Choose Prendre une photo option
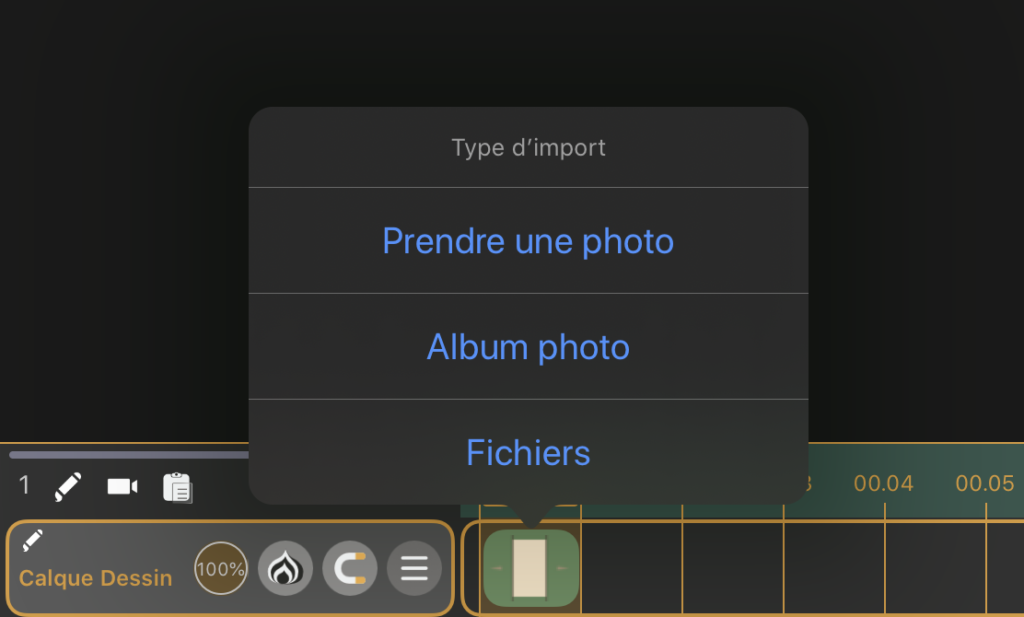Image resolution: width=1024 pixels, height=617 pixels. point(528,241)
